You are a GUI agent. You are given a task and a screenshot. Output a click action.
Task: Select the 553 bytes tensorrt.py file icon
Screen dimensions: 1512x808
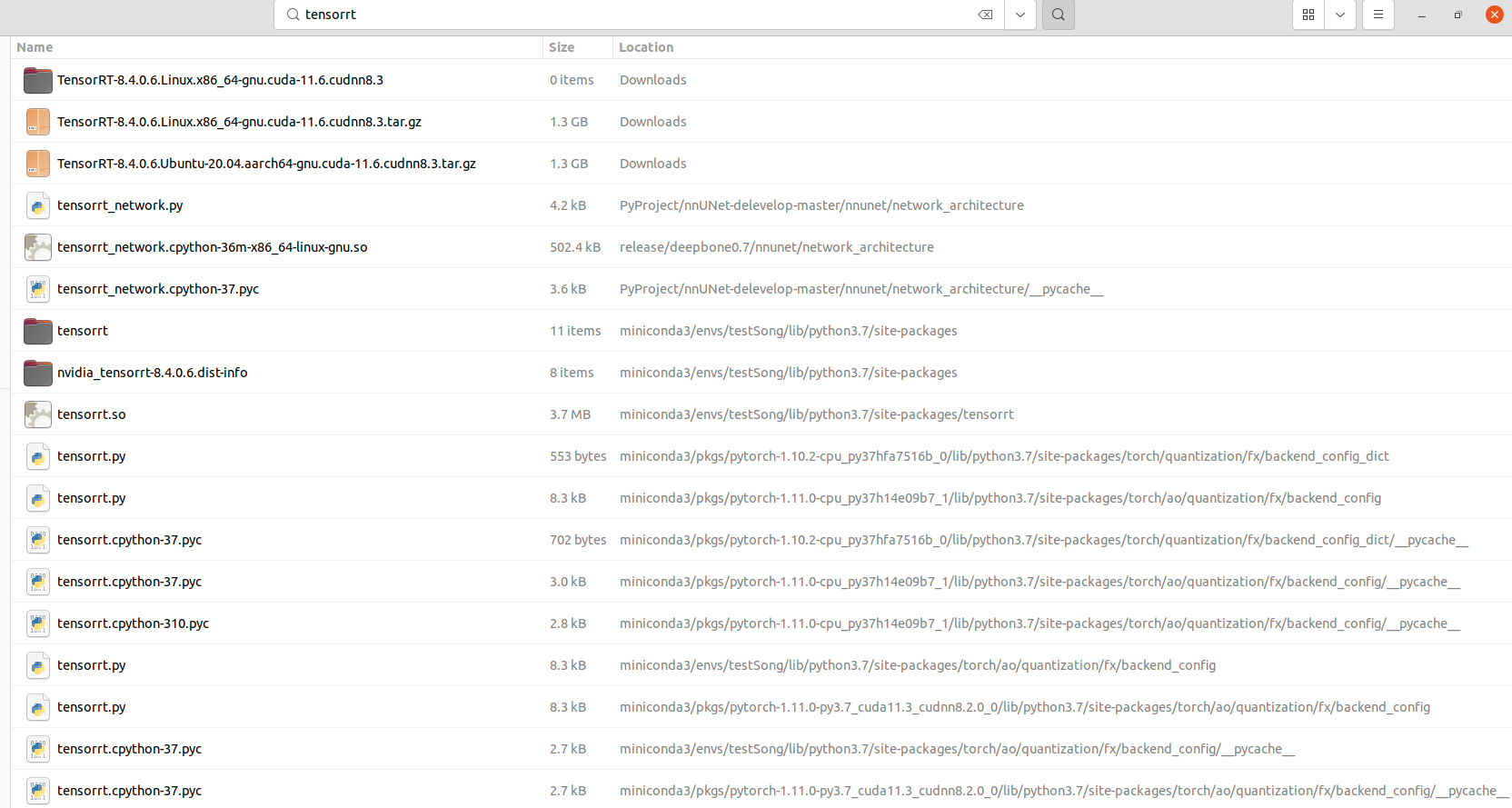38,456
